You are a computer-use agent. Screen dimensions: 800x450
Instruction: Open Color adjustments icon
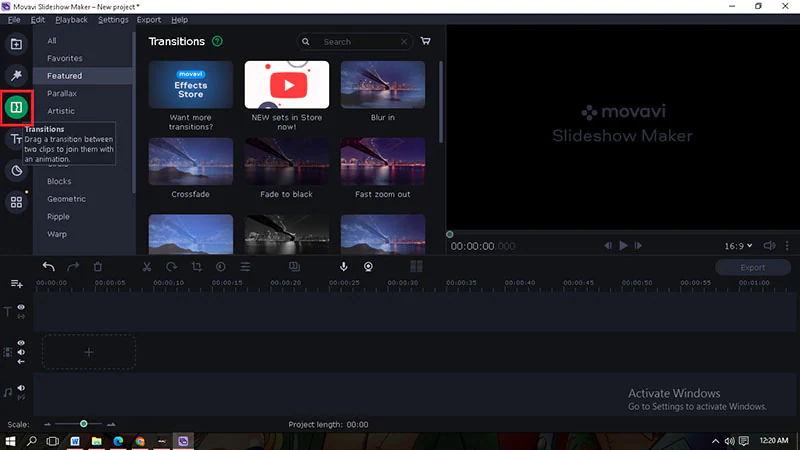click(220, 266)
